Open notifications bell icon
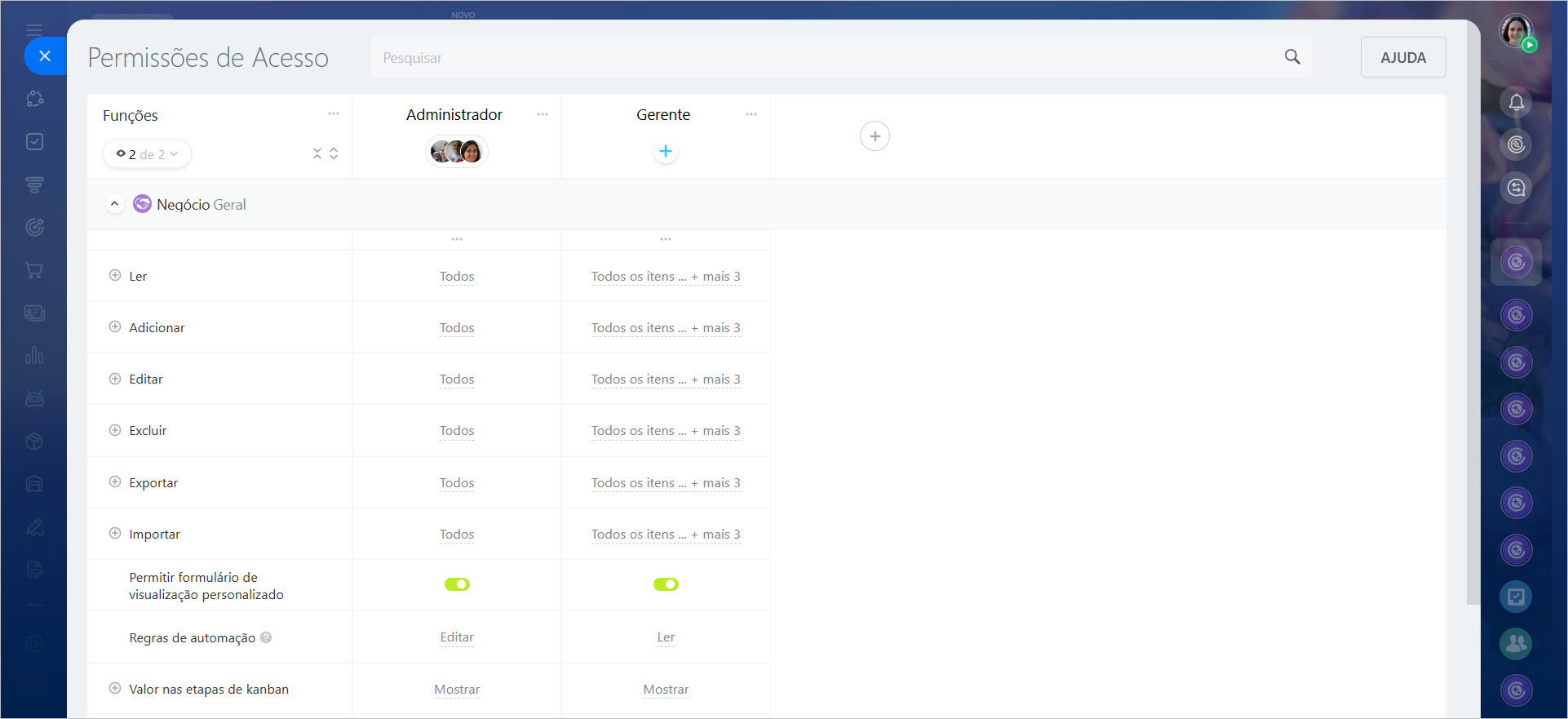 tap(1517, 102)
